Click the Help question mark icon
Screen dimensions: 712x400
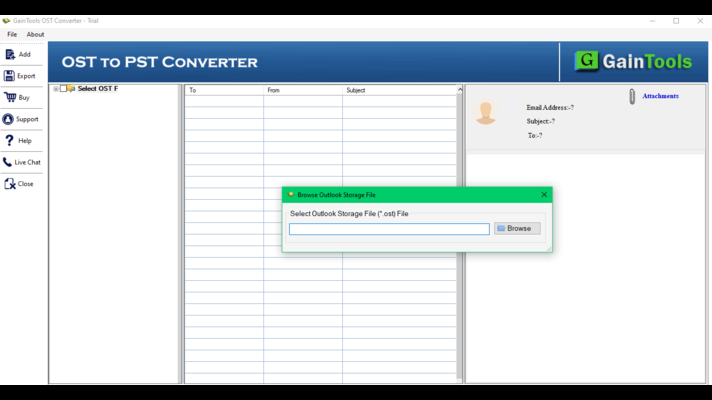coord(9,140)
